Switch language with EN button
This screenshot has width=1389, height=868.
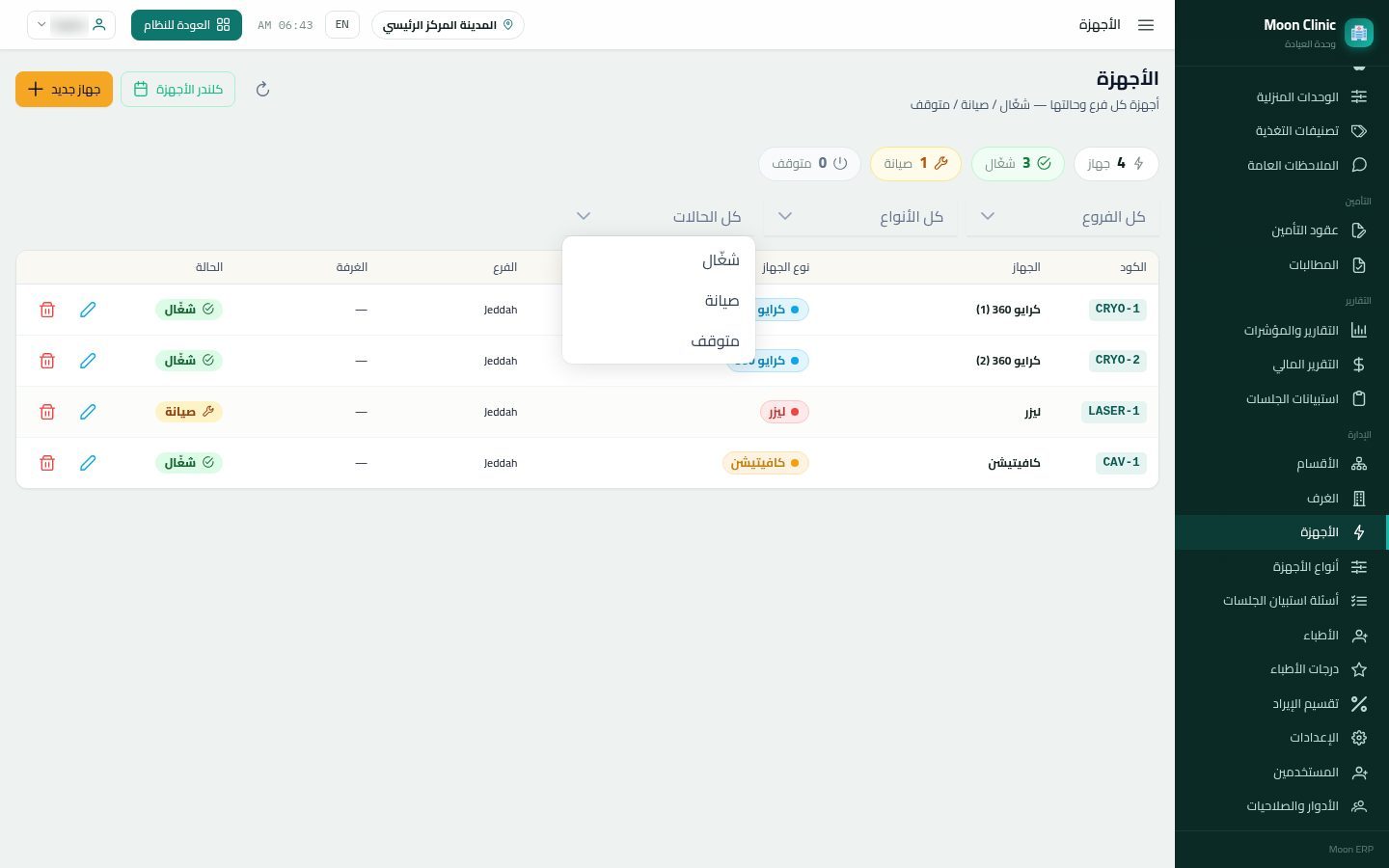342,25
